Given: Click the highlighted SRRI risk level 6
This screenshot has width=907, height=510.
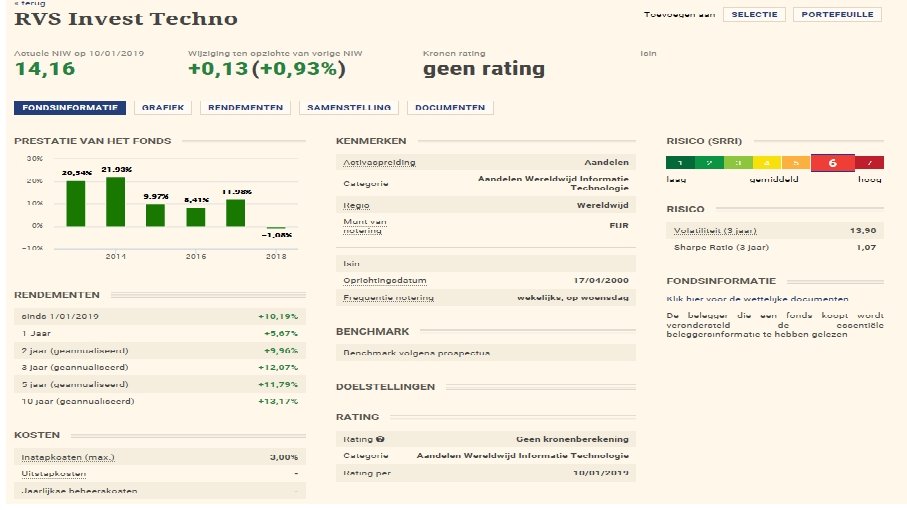Looking at the screenshot, I should 833,163.
